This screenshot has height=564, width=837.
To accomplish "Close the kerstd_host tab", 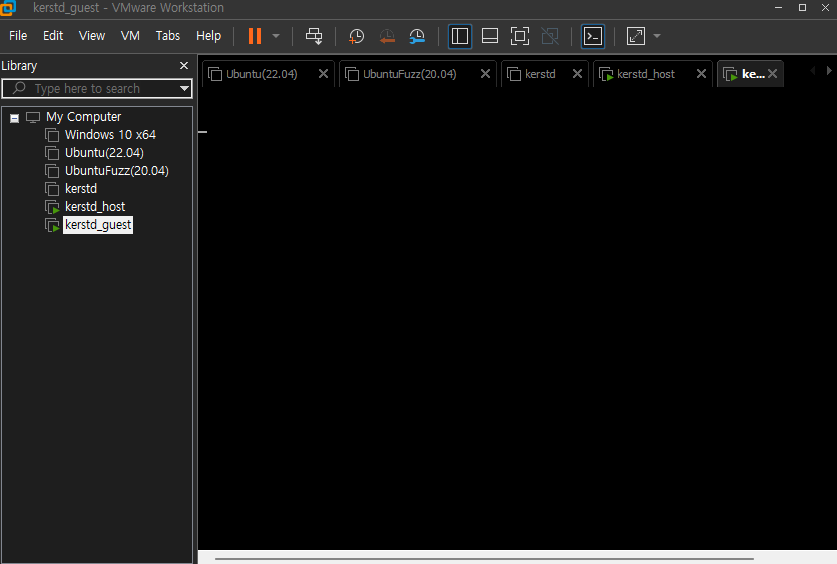I will coord(701,74).
